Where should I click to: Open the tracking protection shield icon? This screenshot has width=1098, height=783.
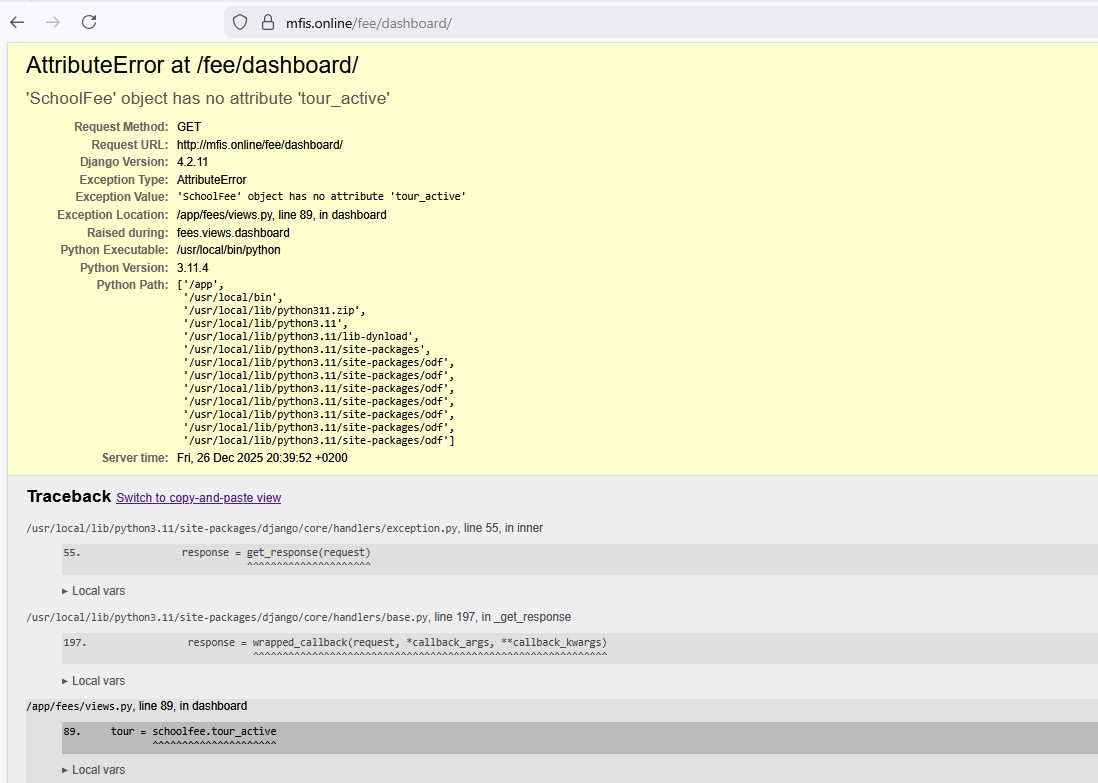pyautogui.click(x=240, y=22)
